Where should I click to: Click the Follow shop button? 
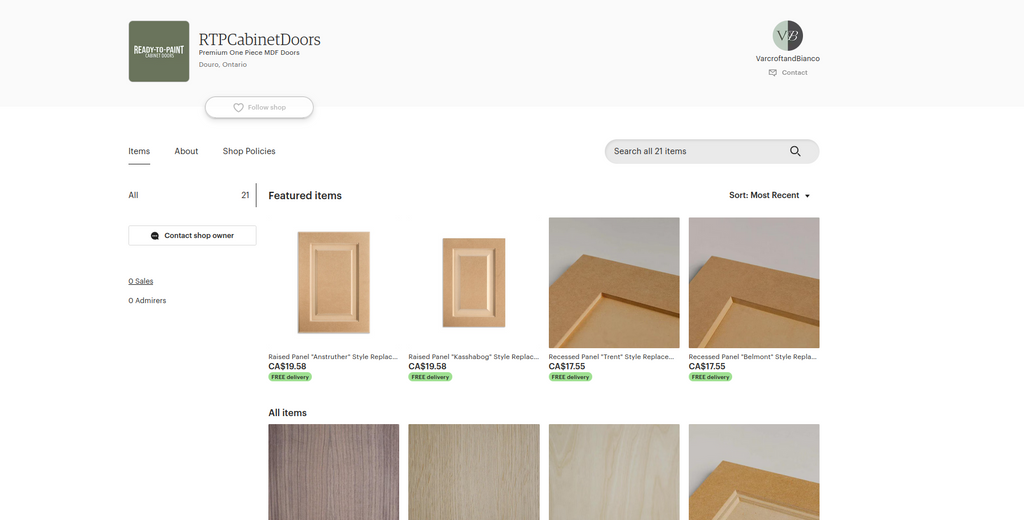(259, 108)
